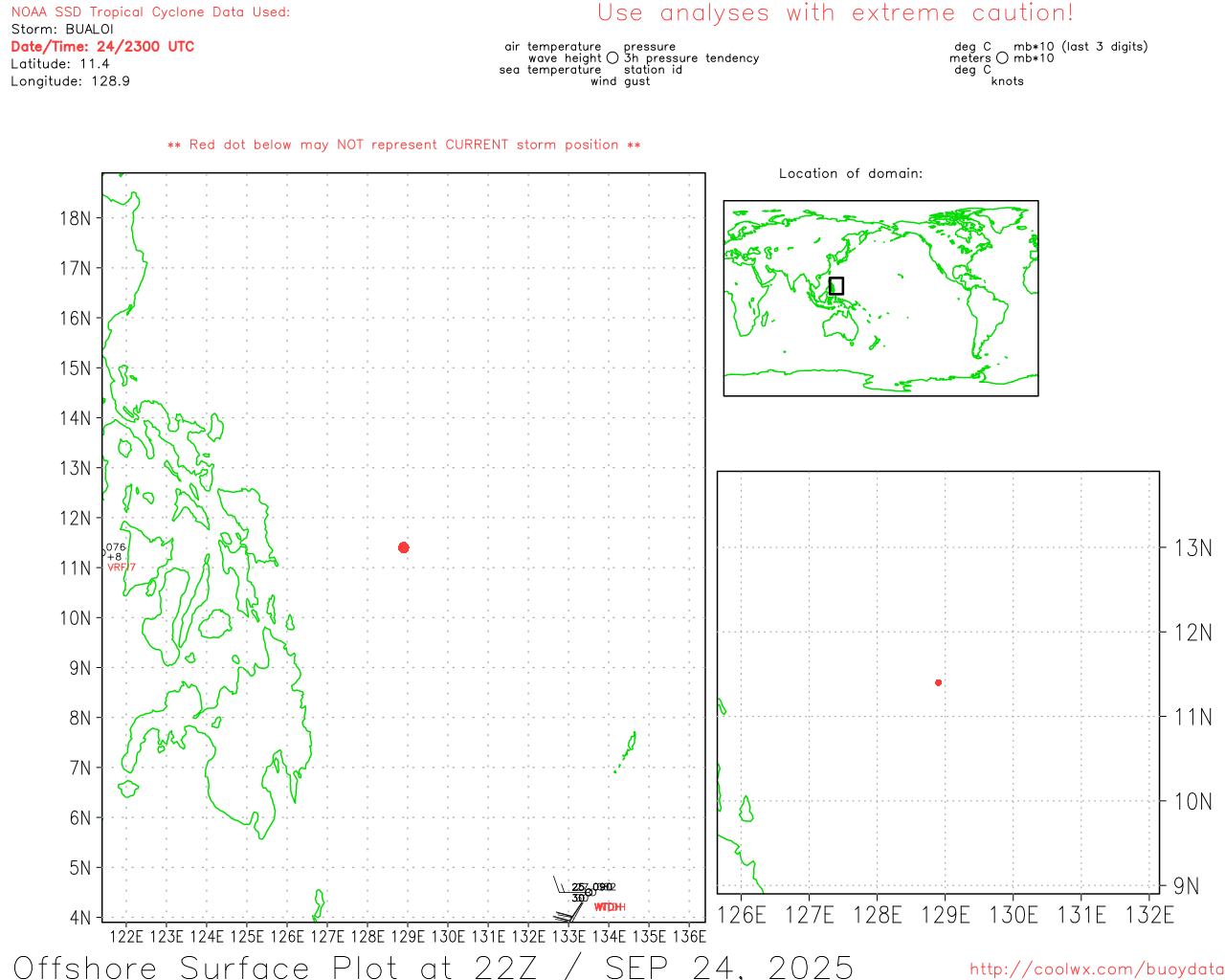Click the station circle in the units legend
Image resolution: width=1225 pixels, height=980 pixels.
click(1002, 58)
